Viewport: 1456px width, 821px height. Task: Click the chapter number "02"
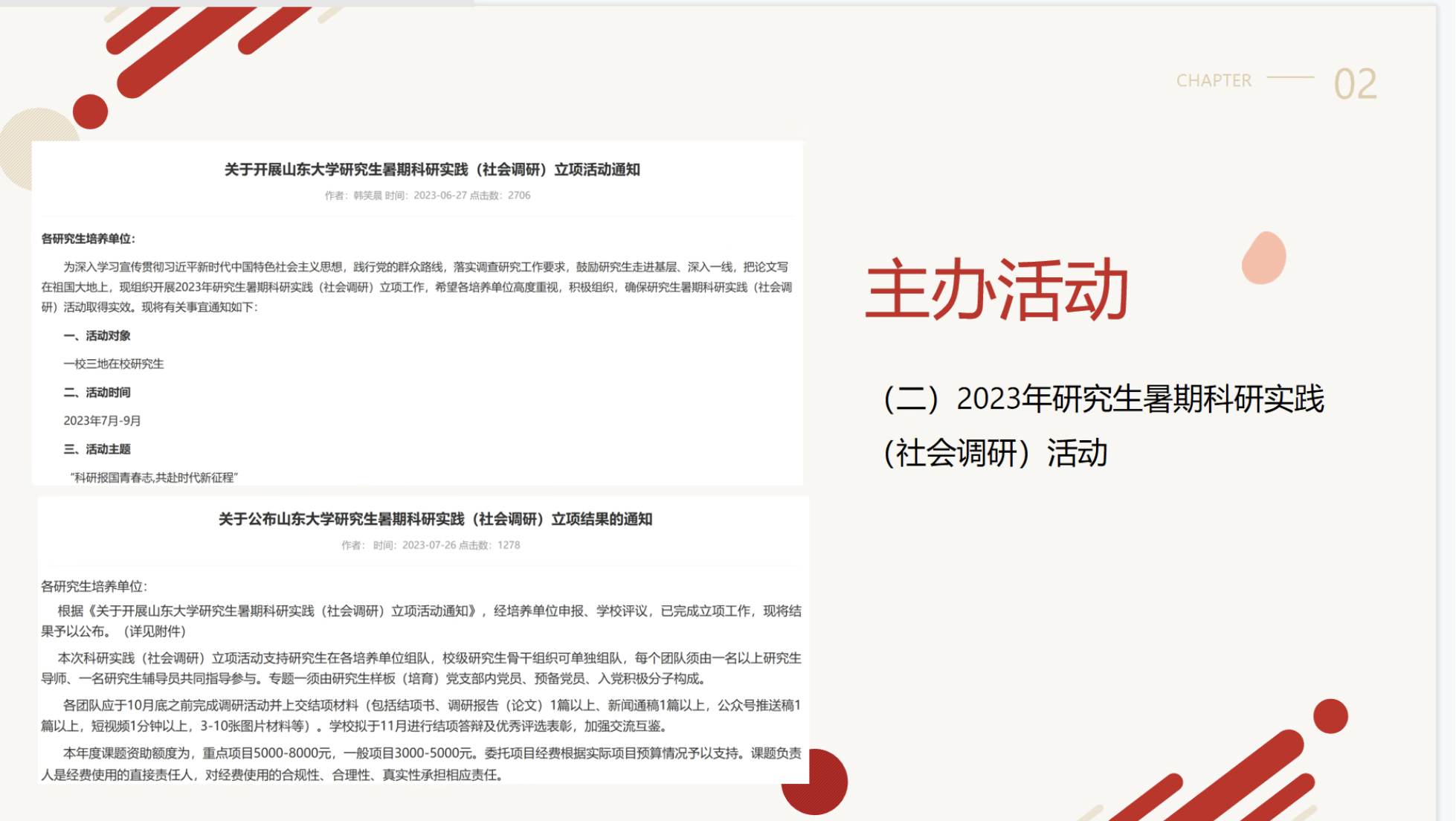(1355, 84)
